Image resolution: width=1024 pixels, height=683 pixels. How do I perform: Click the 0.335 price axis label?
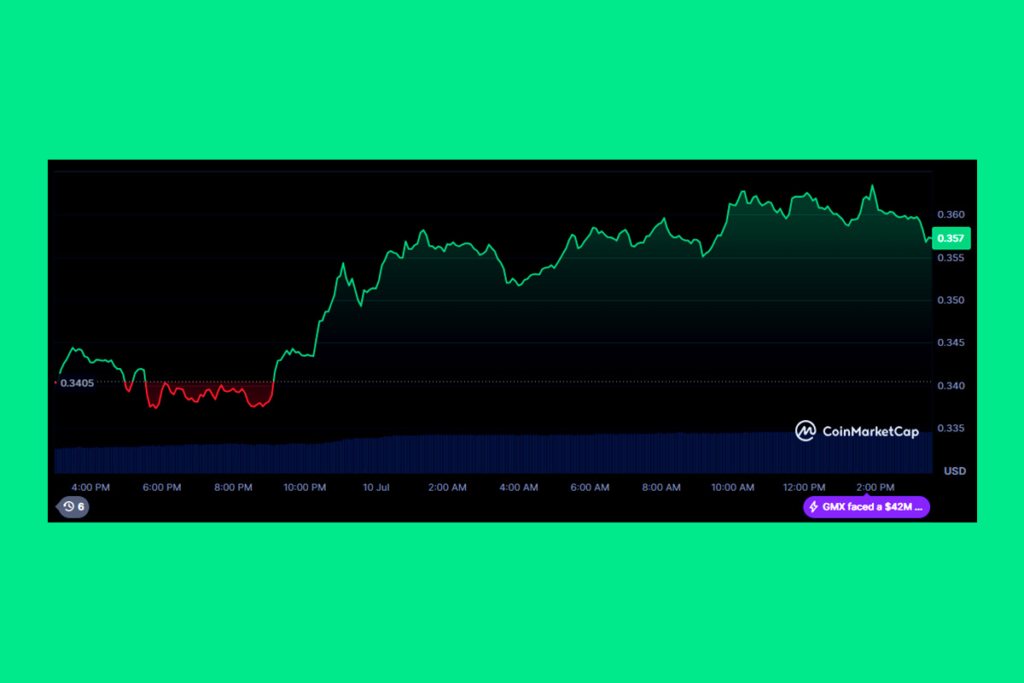point(951,429)
